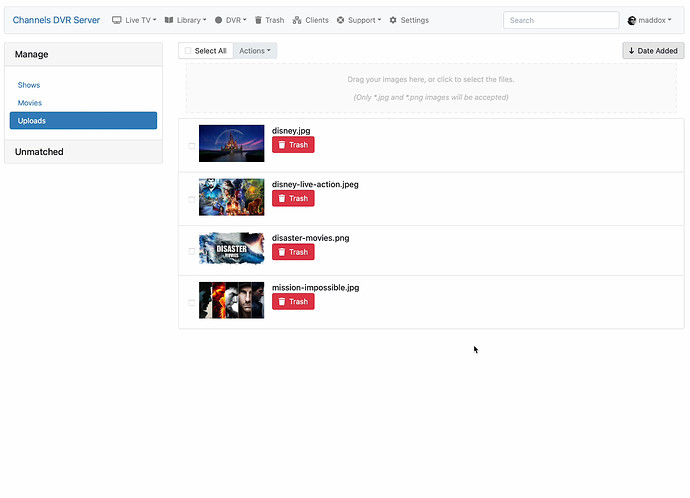Click the Support lifebuoy icon
Image resolution: width=690 pixels, height=498 pixels.
(x=341, y=20)
